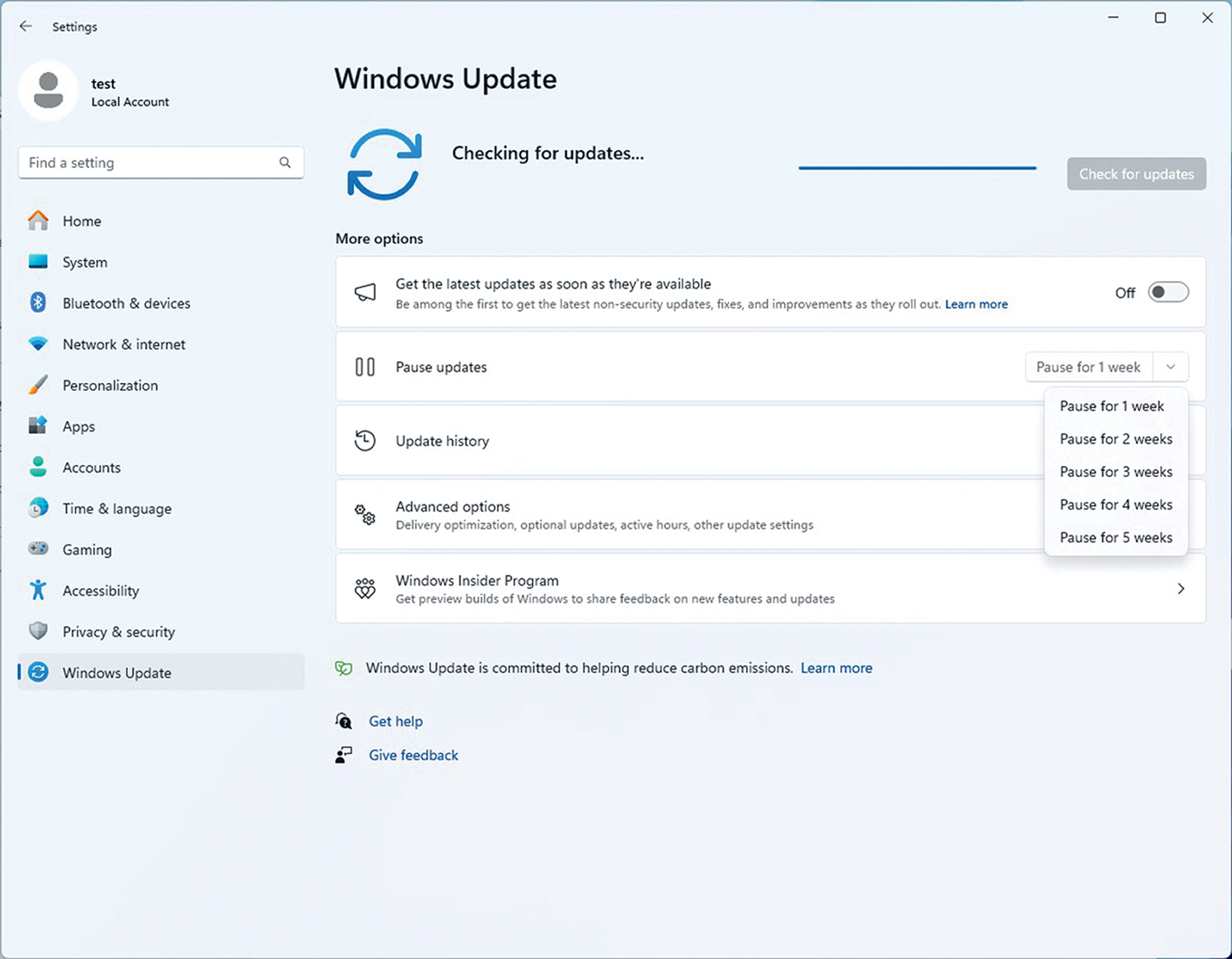Choose Pause for 5 weeks
1232x959 pixels.
1116,537
